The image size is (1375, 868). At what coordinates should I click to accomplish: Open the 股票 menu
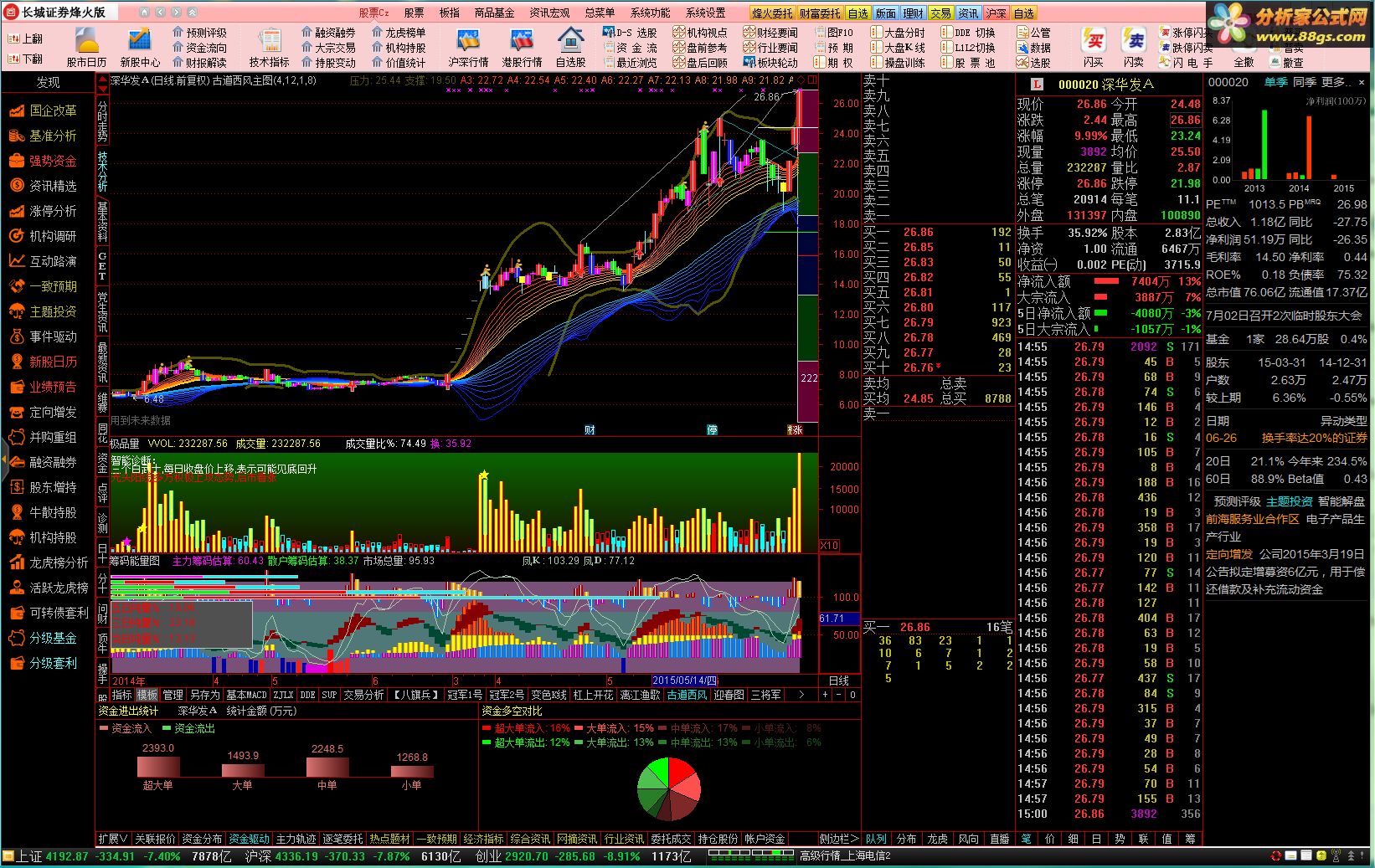(x=414, y=13)
